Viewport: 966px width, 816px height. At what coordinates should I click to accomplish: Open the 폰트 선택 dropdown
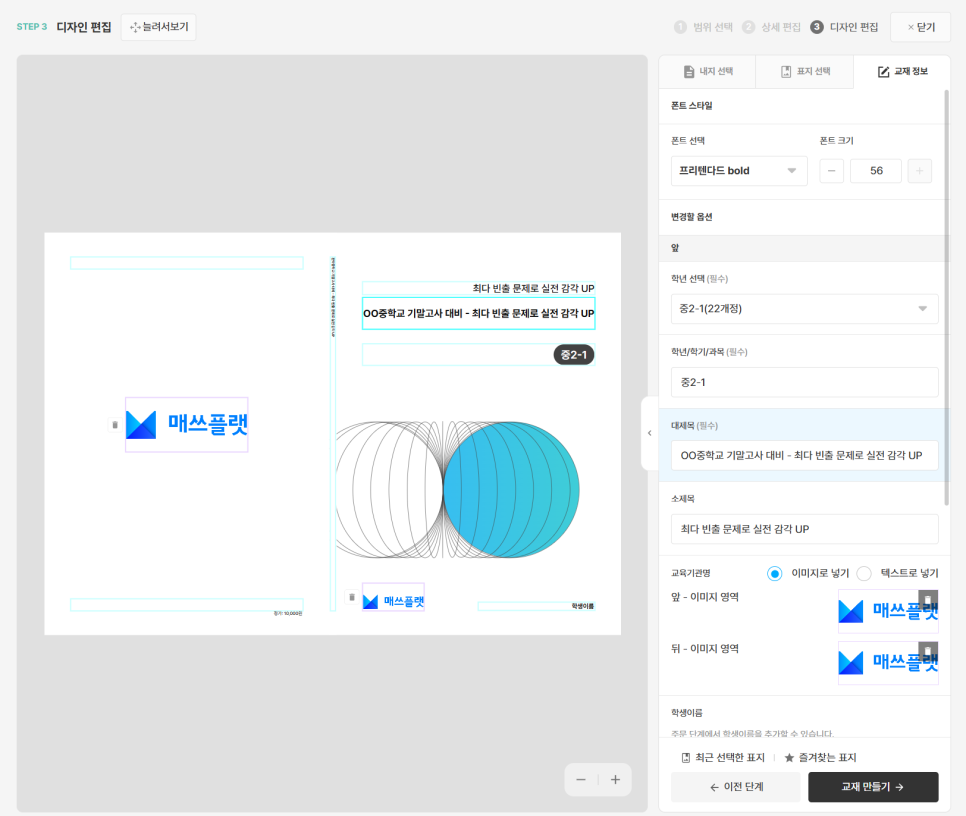tap(739, 171)
